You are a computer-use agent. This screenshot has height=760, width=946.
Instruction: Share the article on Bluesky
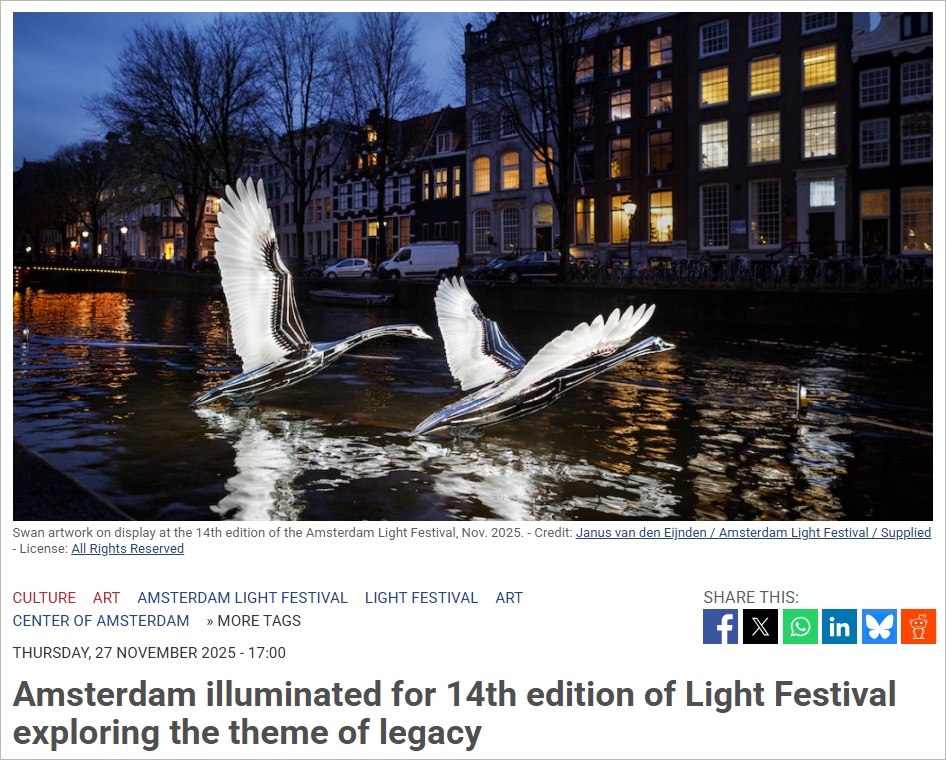(x=879, y=626)
